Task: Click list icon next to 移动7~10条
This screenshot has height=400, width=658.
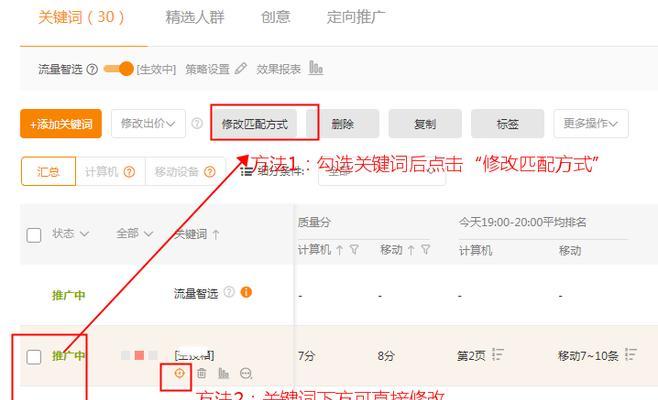Action: pos(631,355)
